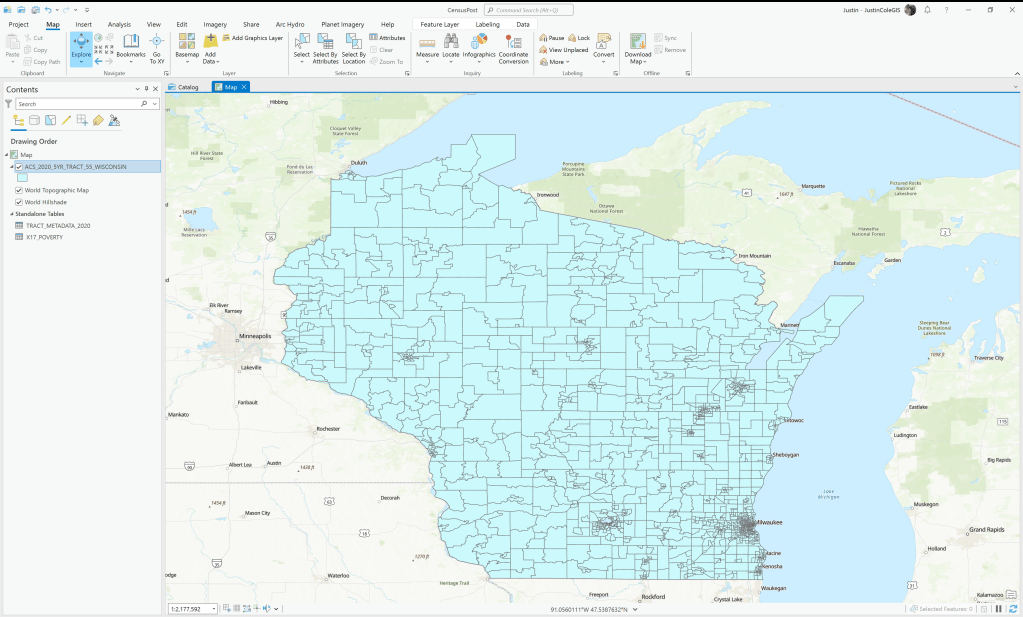Click the Add Graphics Layer button
This screenshot has height=617, width=1023.
(x=253, y=38)
